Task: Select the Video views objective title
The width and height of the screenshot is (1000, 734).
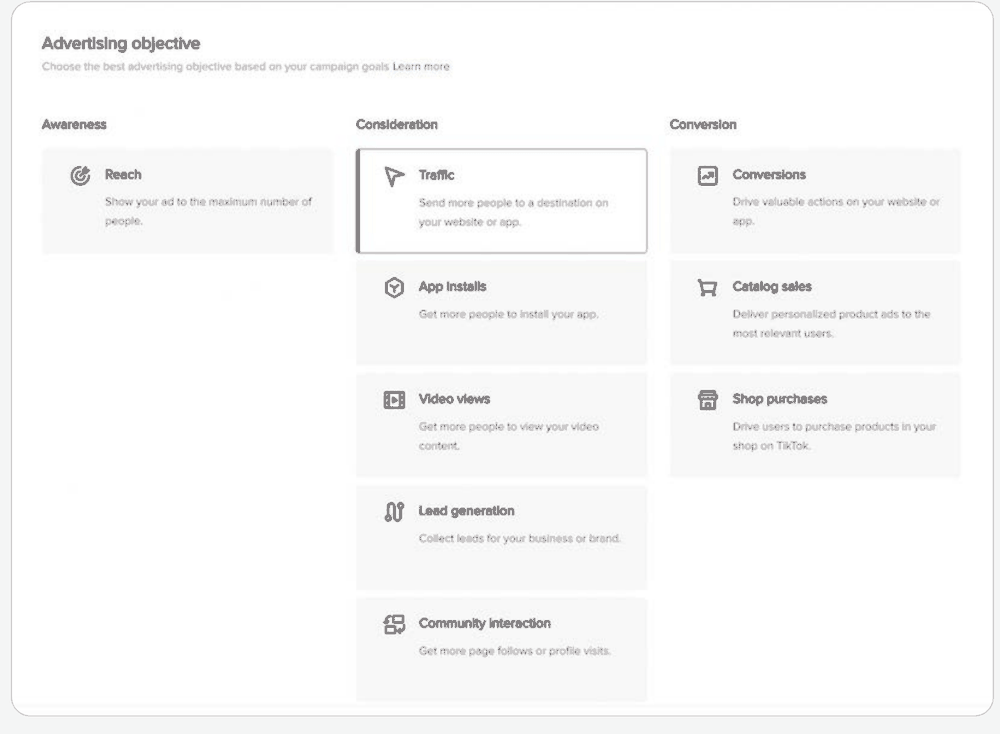Action: coord(455,399)
